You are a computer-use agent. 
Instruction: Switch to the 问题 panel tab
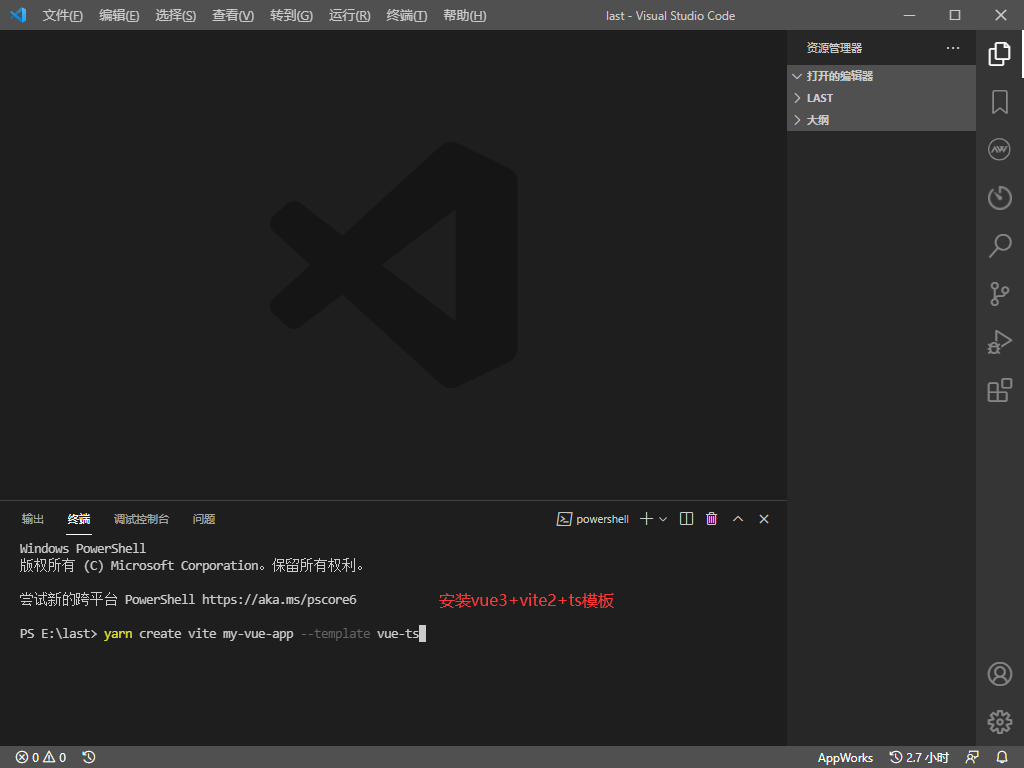pyautogui.click(x=204, y=519)
